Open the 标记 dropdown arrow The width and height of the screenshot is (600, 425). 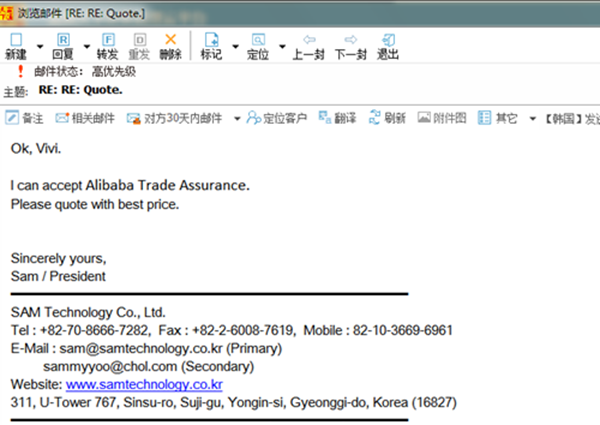[235, 47]
